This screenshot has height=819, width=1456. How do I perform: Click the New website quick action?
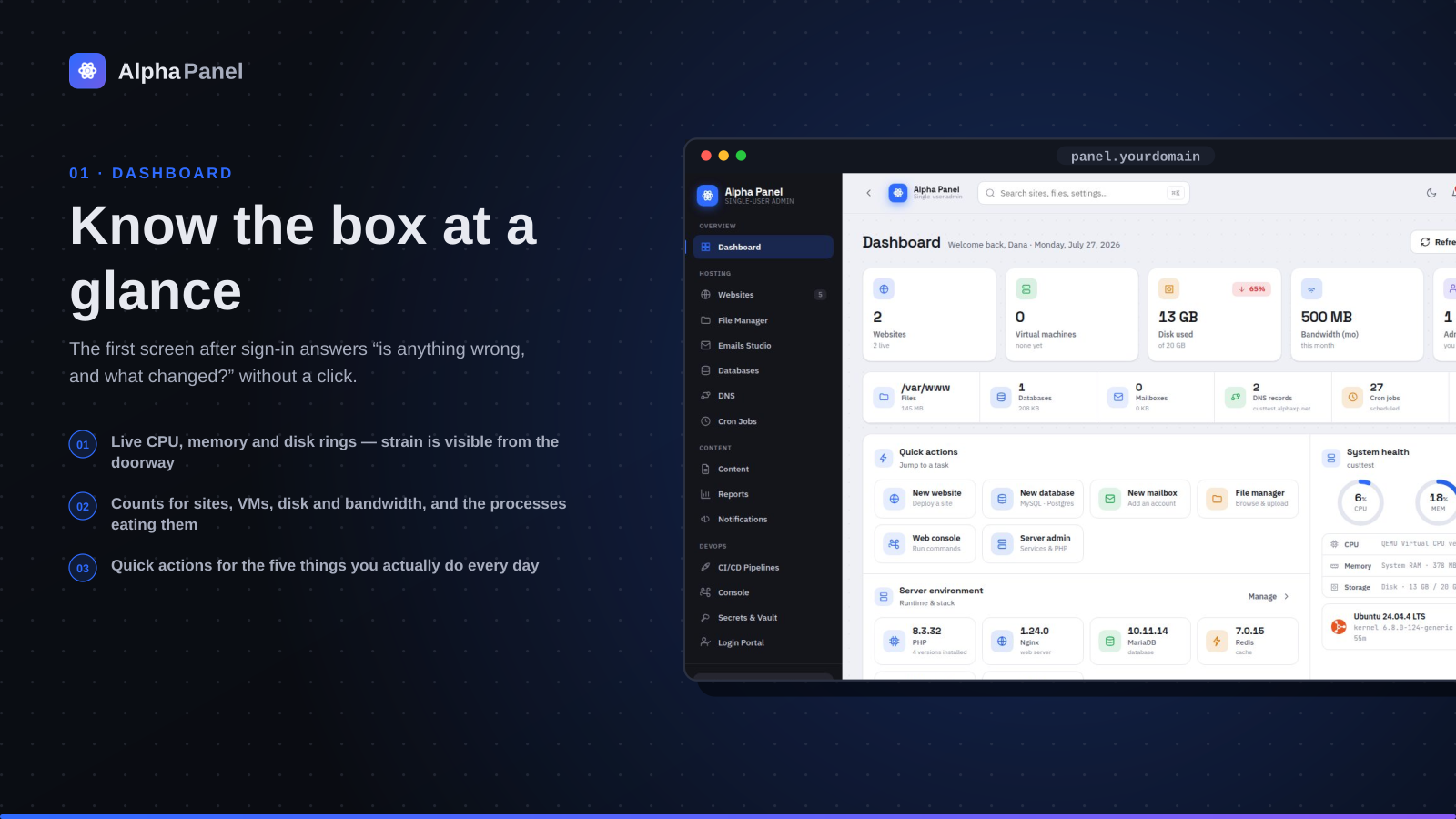pos(925,499)
